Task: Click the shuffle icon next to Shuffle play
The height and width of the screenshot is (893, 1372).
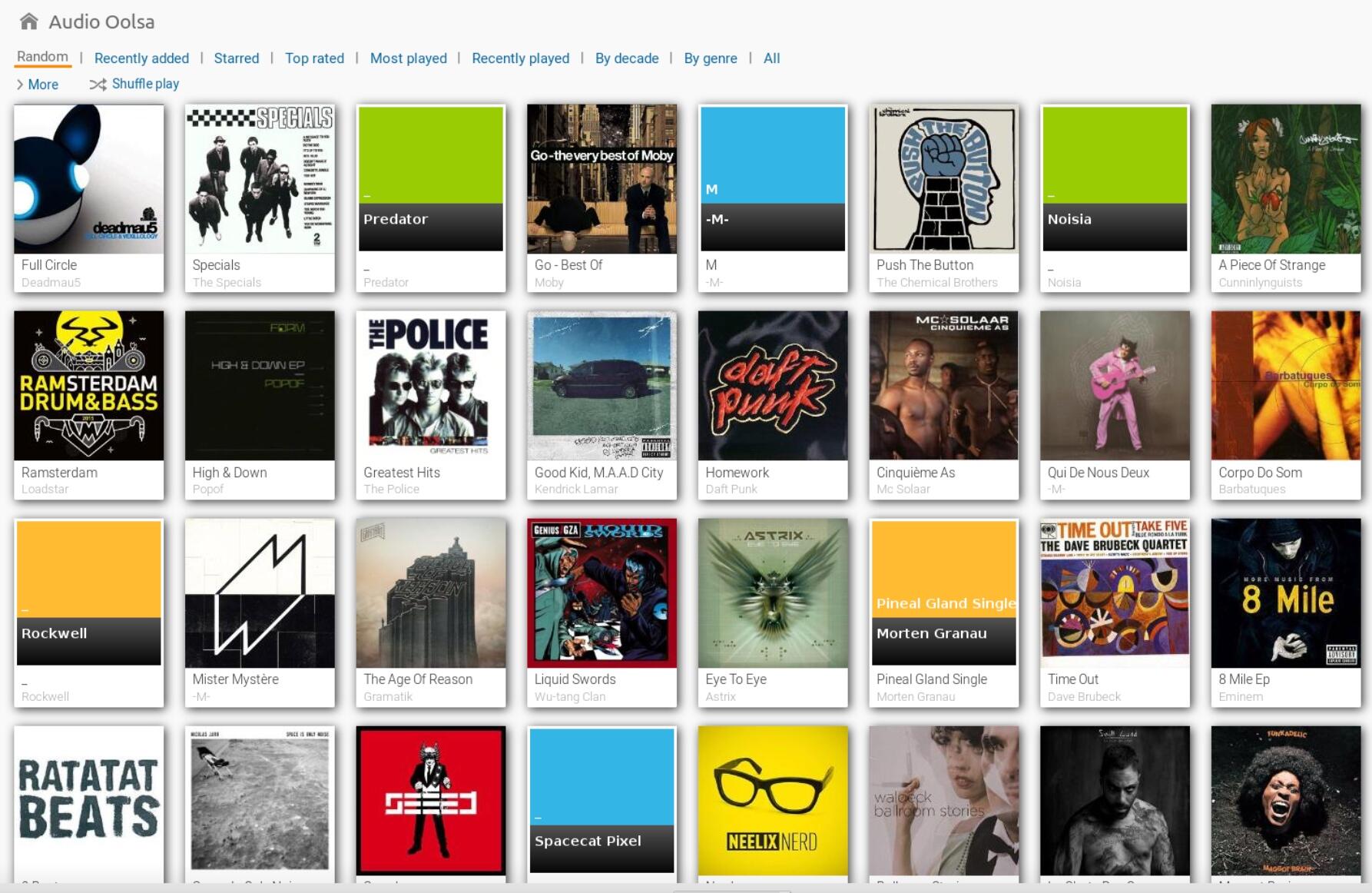Action: 98,85
